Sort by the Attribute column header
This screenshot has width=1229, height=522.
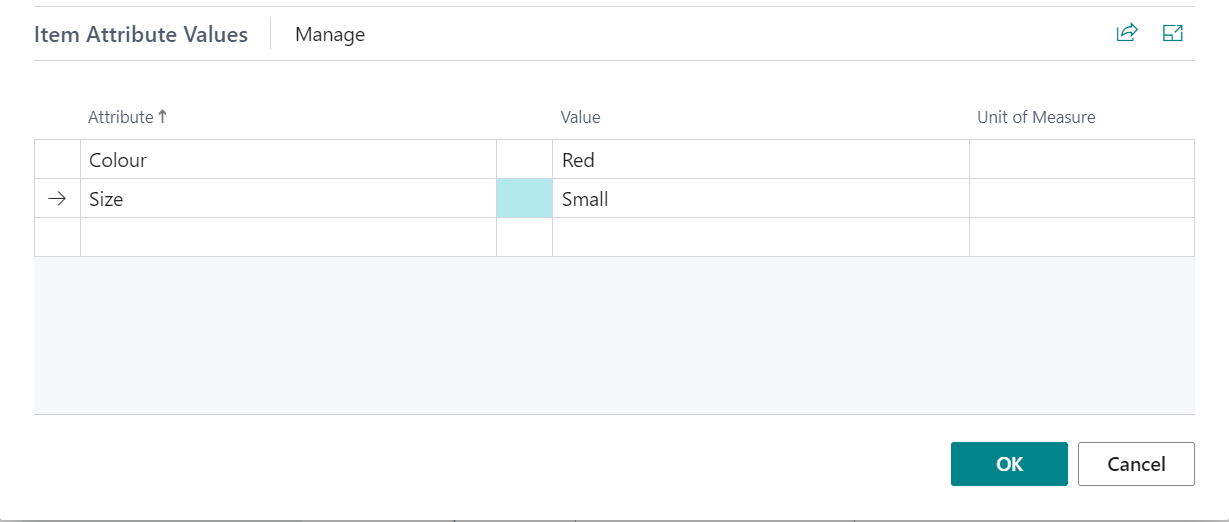click(121, 117)
